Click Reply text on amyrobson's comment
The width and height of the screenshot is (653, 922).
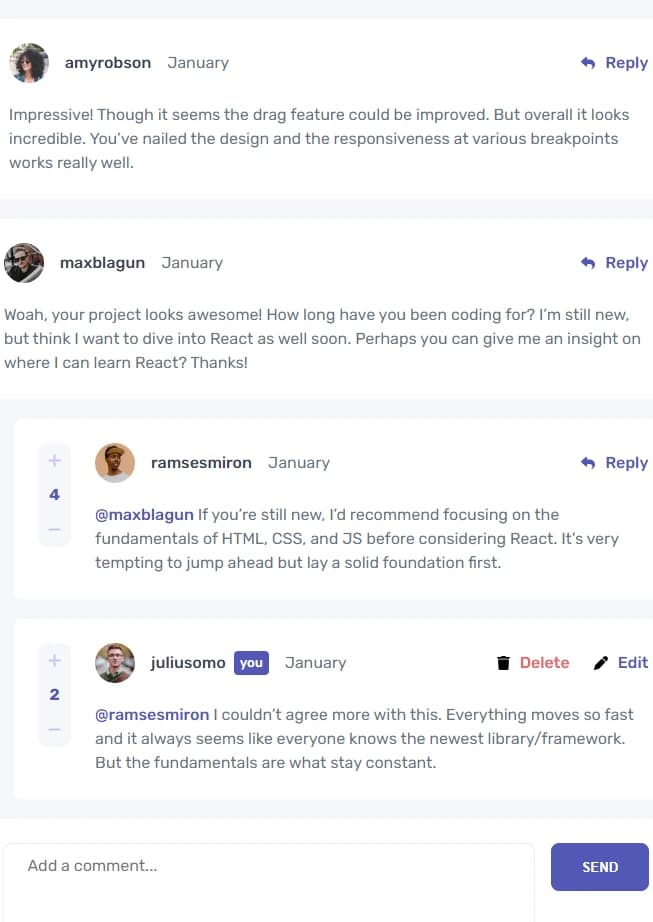click(627, 63)
